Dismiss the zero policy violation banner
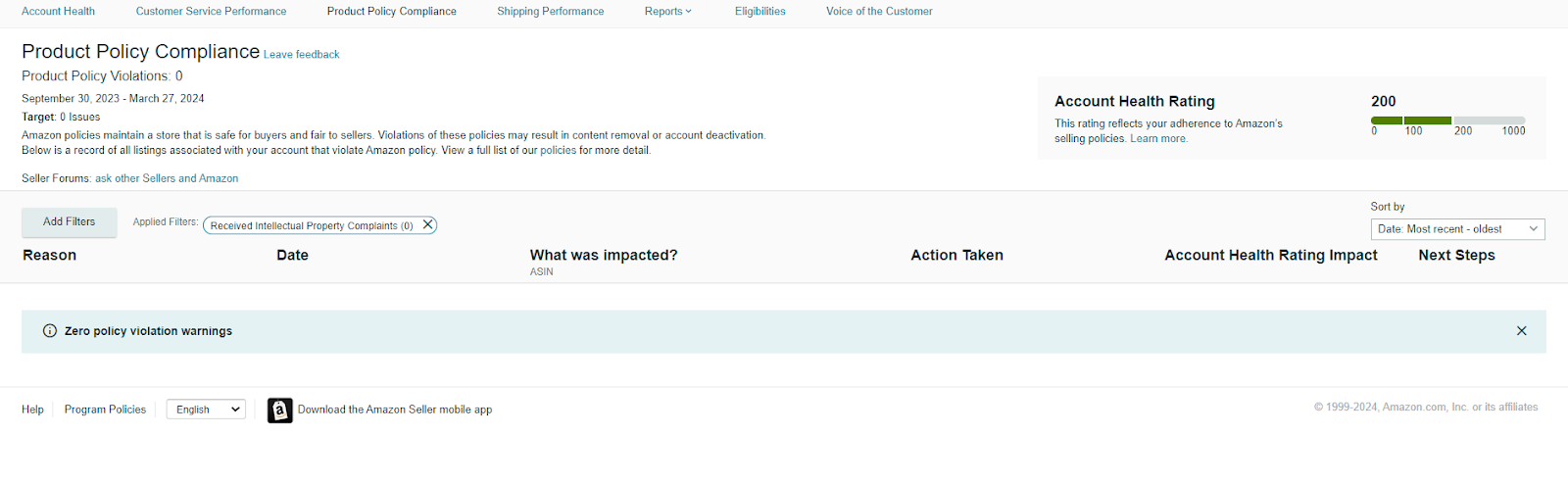The height and width of the screenshot is (483, 1568). coord(1521,331)
